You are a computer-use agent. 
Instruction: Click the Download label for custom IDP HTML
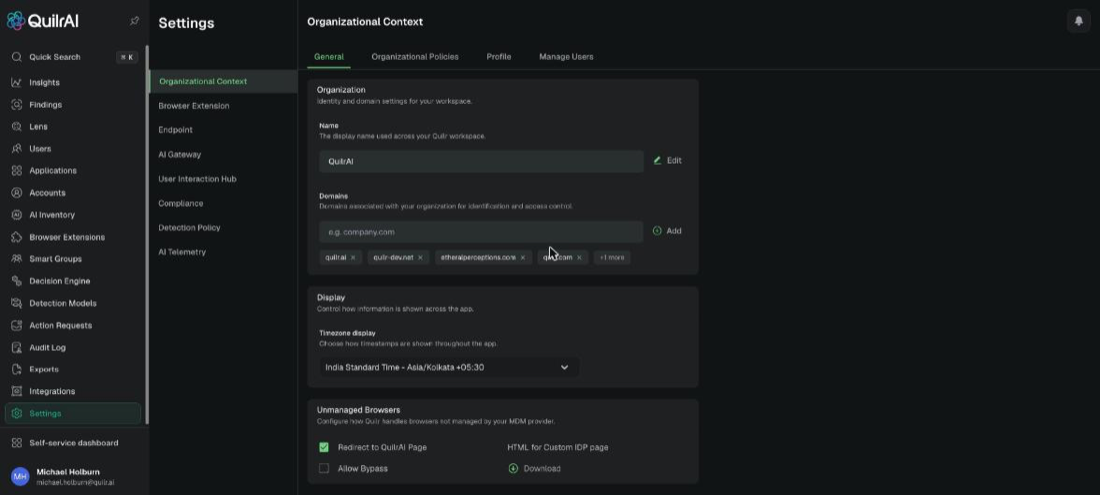[542, 468]
